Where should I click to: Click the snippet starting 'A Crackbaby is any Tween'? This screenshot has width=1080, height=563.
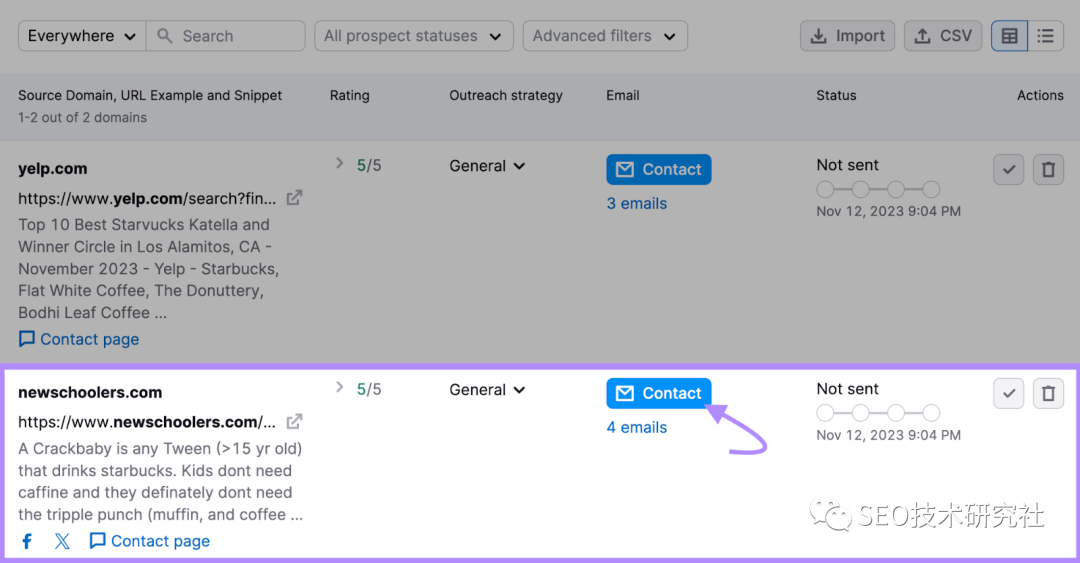pos(160,482)
